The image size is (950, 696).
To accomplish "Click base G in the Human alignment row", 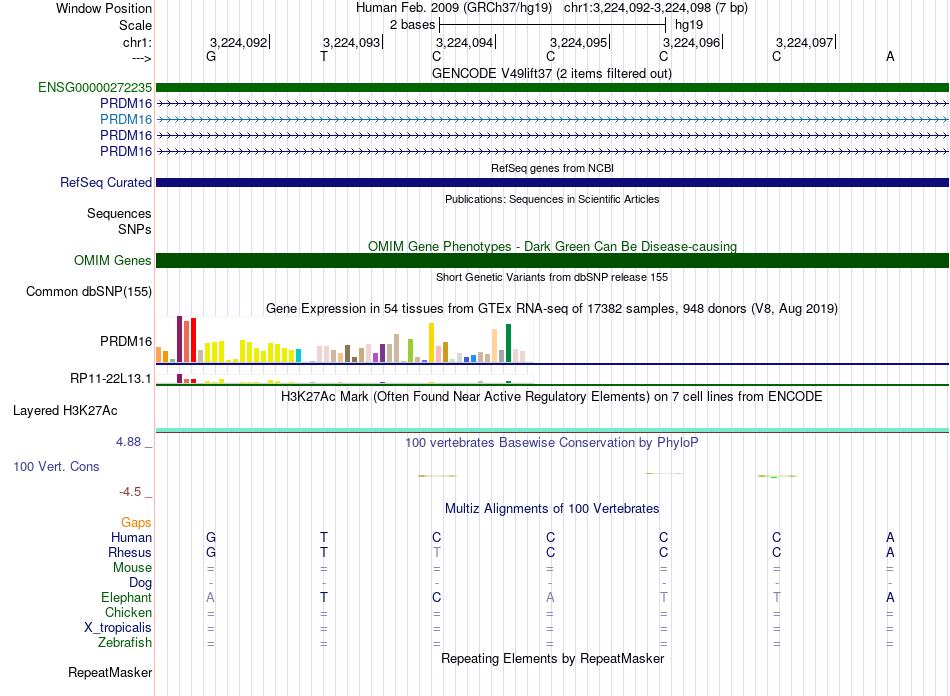I will click(211, 537).
